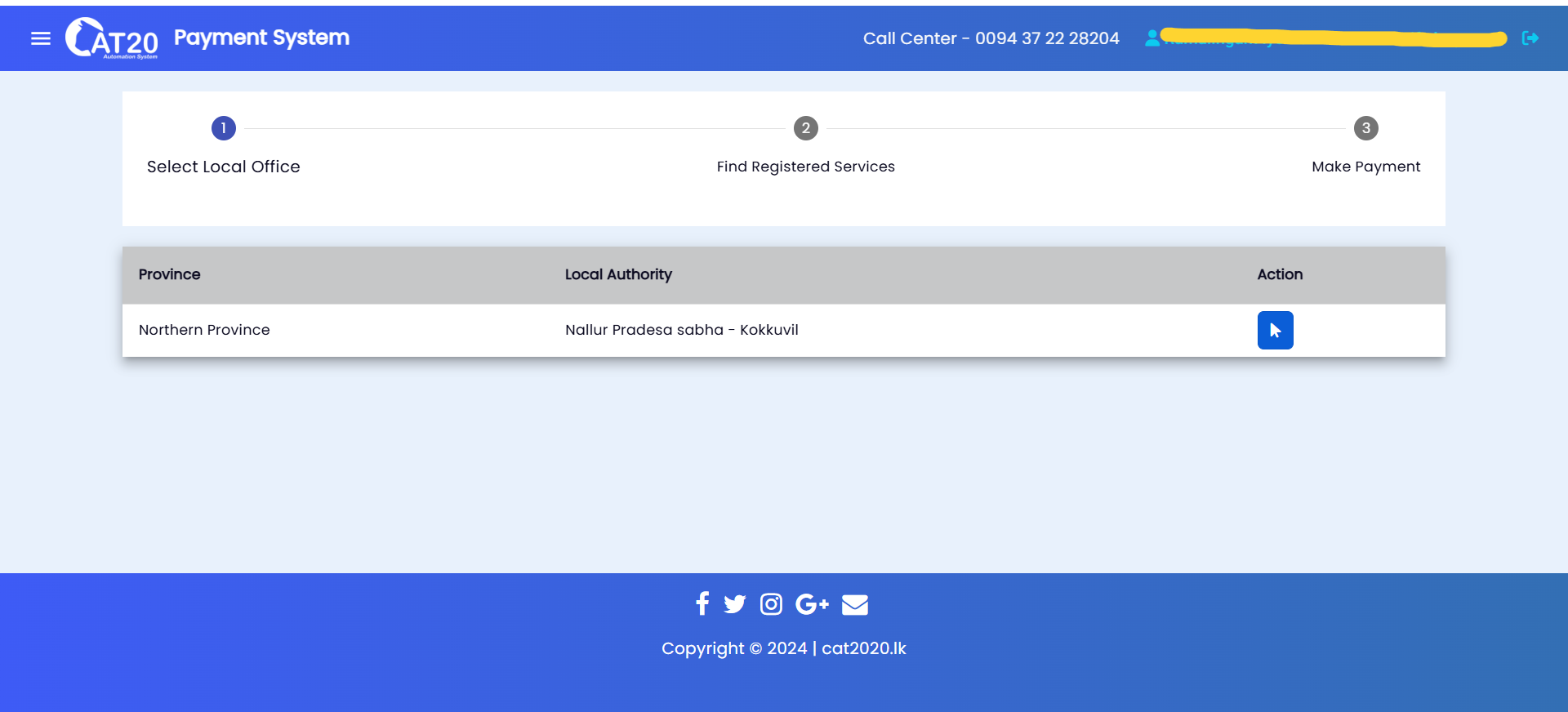Click the cat2020.lk copyright text
The width and height of the screenshot is (1568, 712).
point(784,648)
